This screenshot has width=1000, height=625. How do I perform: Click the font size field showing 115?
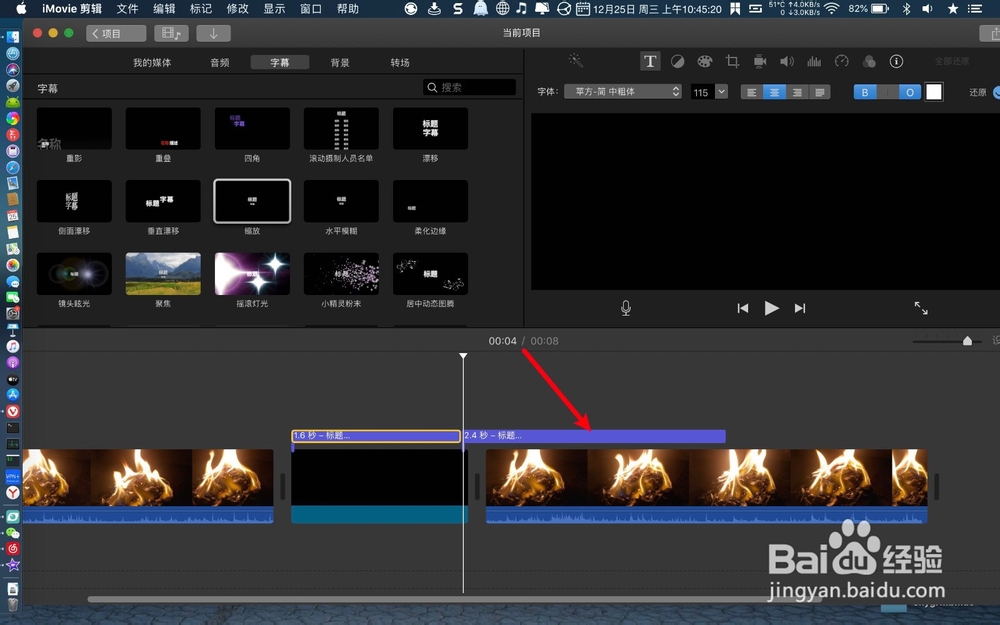coord(702,92)
